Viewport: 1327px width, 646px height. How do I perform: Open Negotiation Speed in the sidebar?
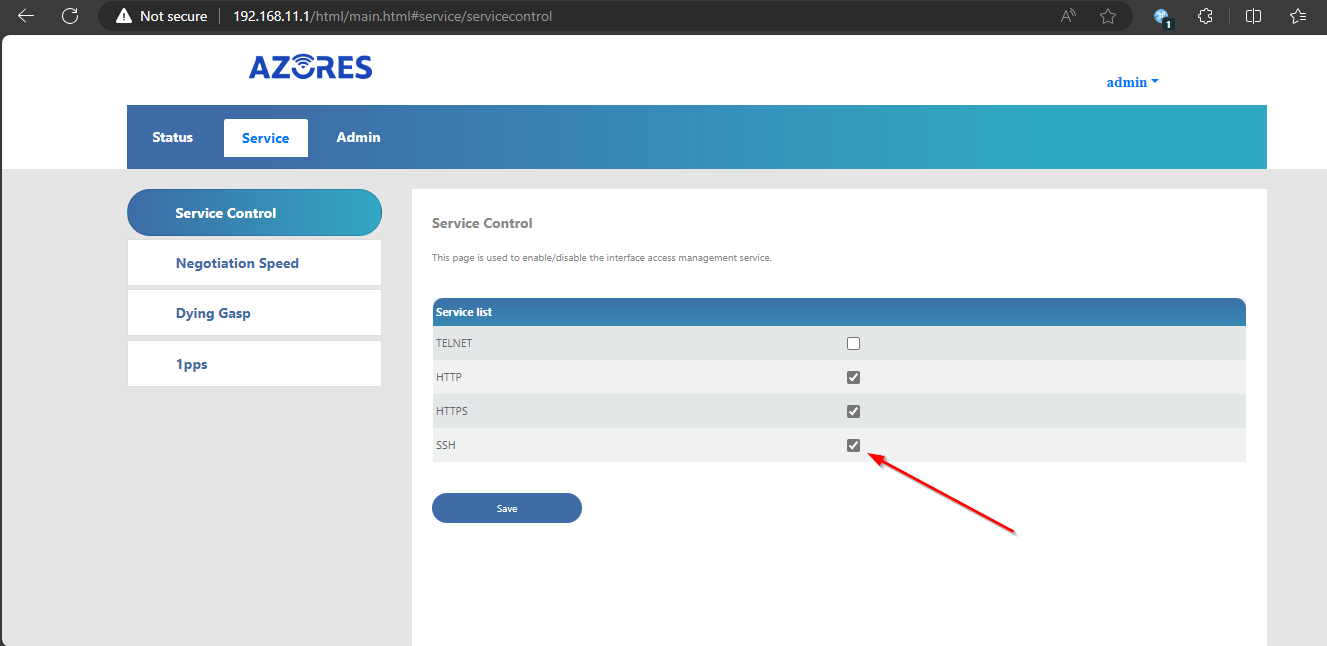pos(254,263)
